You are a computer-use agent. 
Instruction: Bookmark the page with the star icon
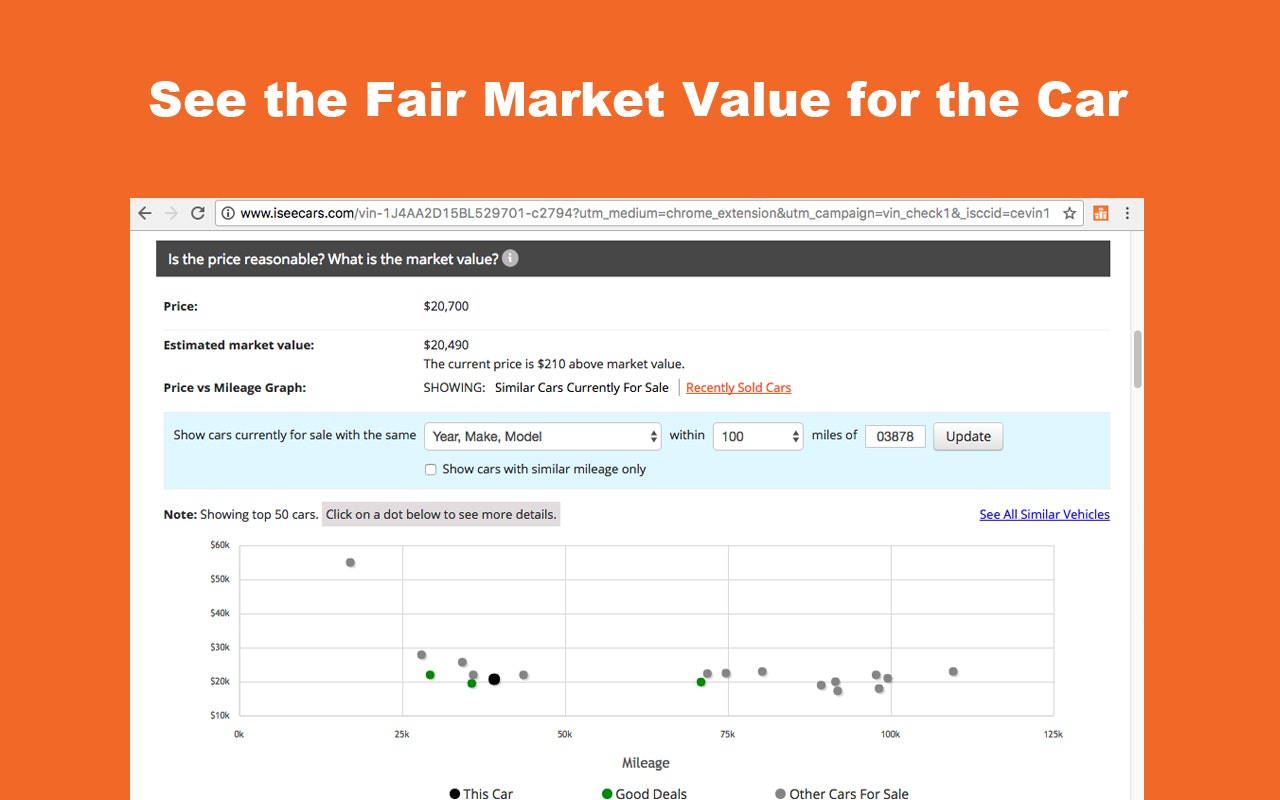[1069, 213]
